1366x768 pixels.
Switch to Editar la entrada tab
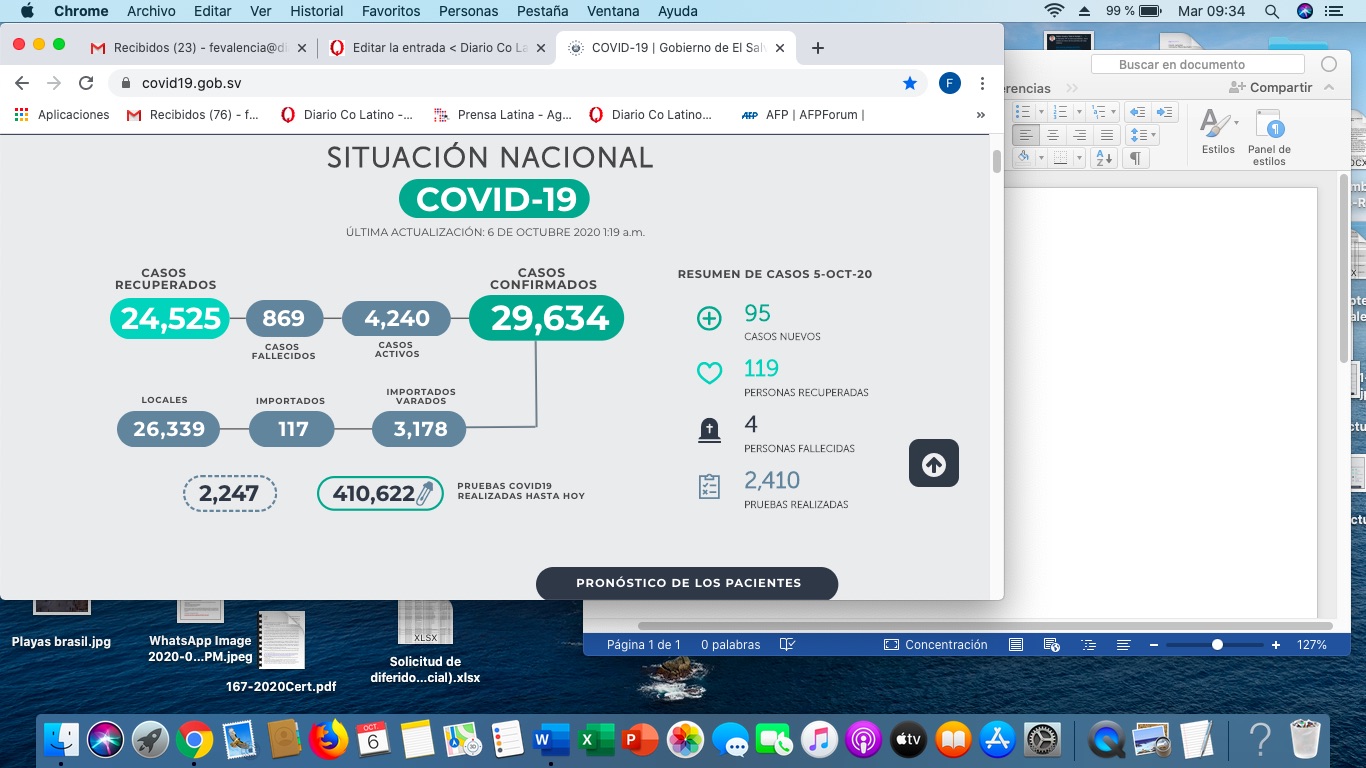point(436,48)
